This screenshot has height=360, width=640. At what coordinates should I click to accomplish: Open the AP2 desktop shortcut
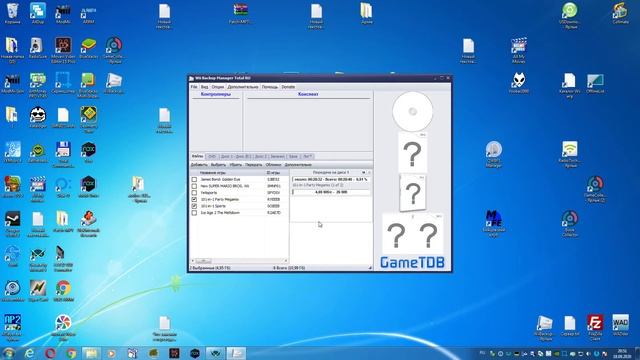(13, 327)
